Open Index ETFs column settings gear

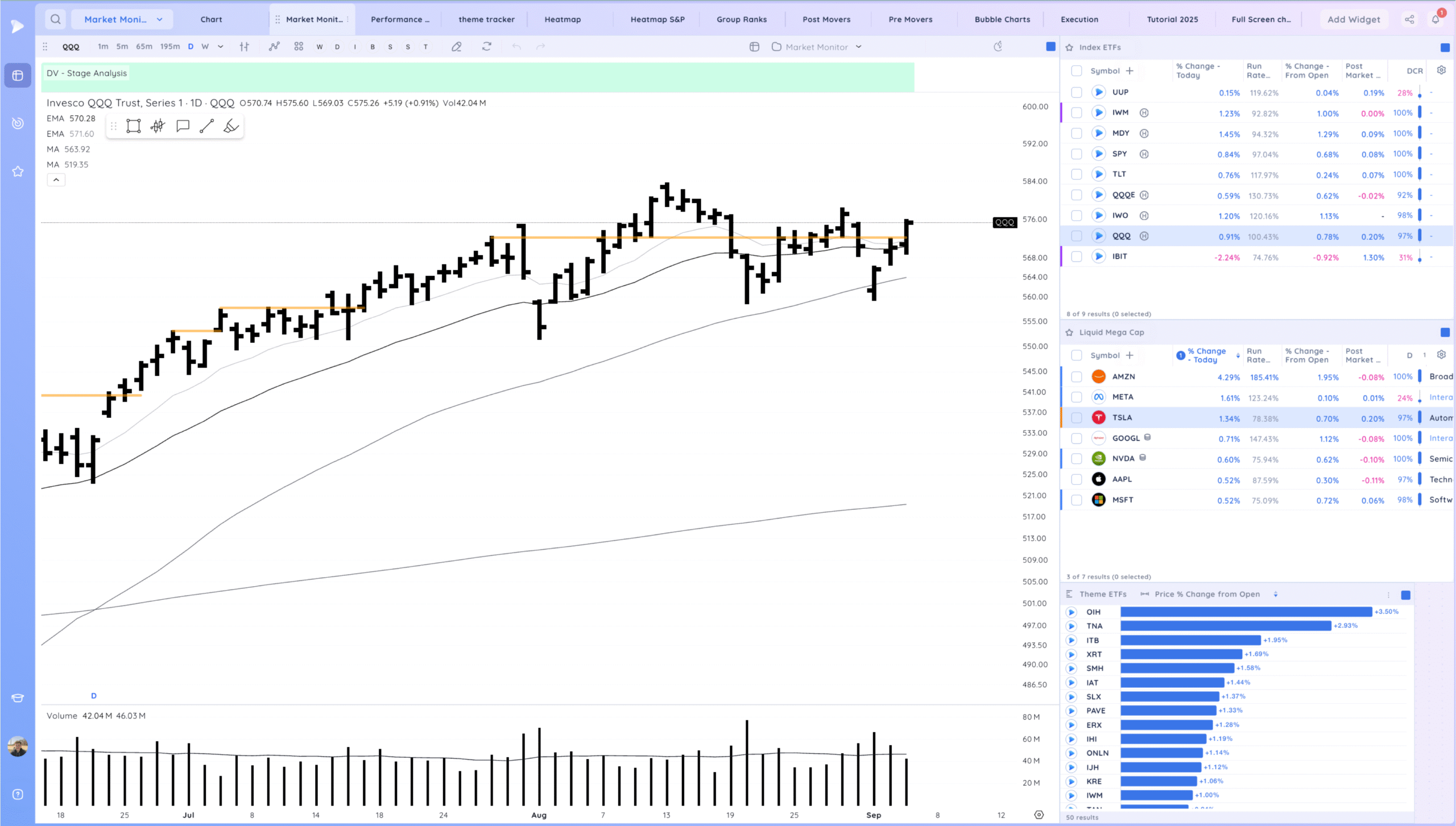pos(1441,70)
